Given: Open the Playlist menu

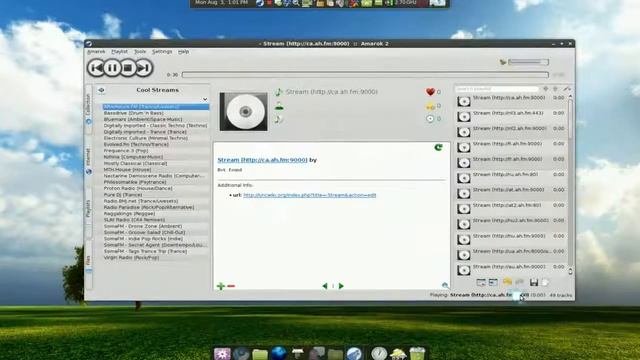Looking at the screenshot, I should [x=120, y=52].
